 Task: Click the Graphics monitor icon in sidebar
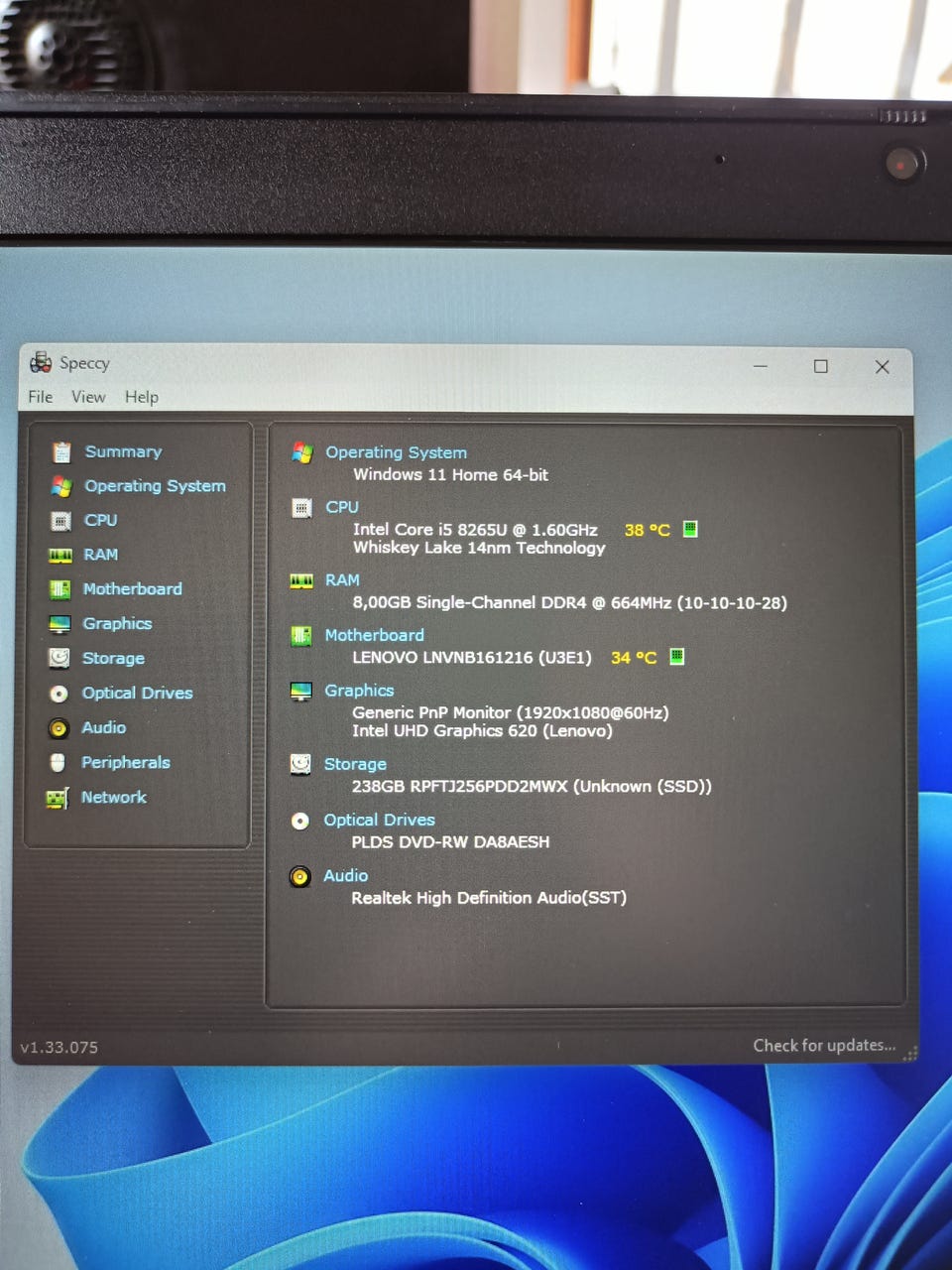pos(60,624)
